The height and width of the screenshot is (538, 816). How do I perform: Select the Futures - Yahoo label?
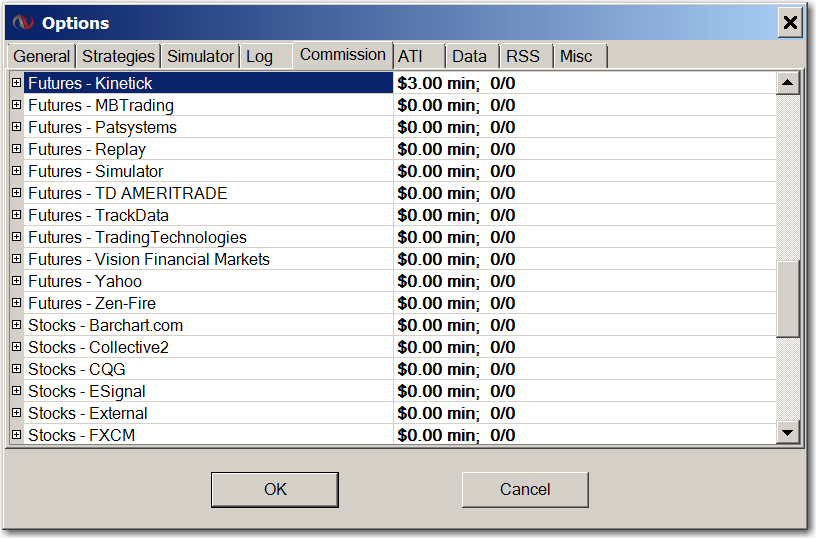85,281
